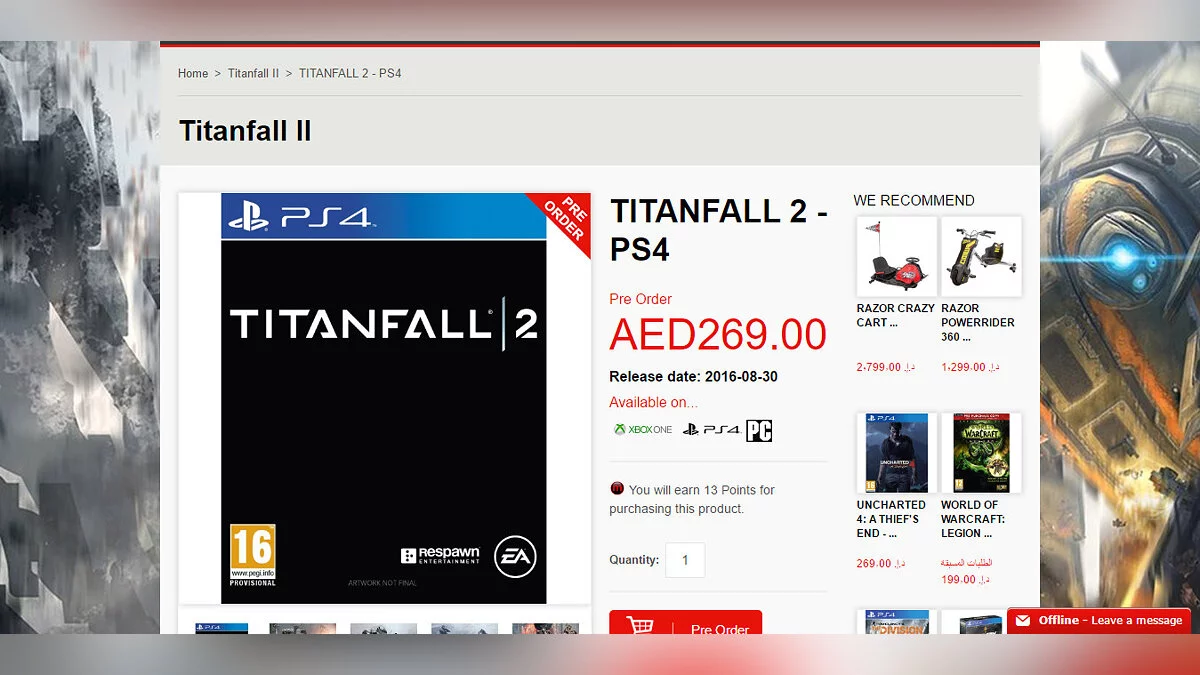The width and height of the screenshot is (1200, 675).
Task: View Uncharted 4: A Thief's End product
Action: [x=897, y=453]
